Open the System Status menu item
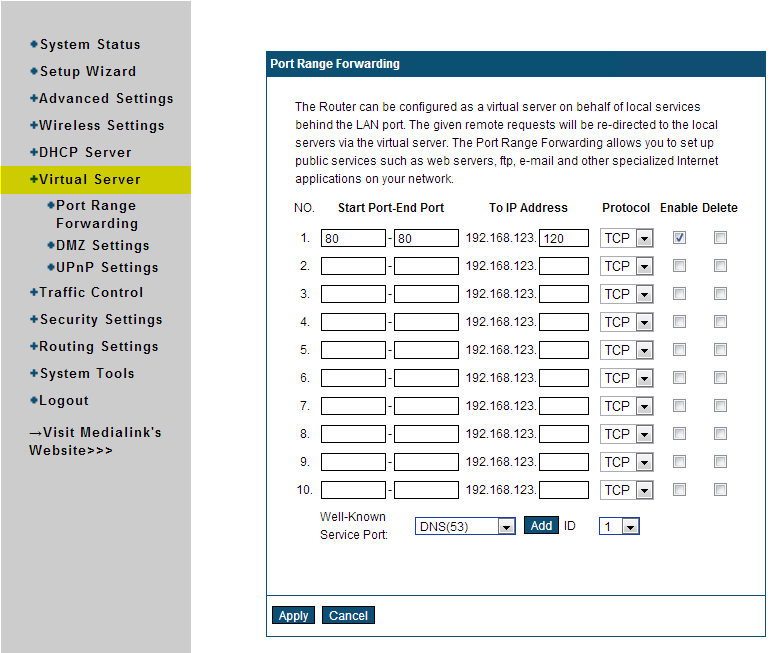Image resolution: width=782 pixels, height=653 pixels. tap(90, 45)
